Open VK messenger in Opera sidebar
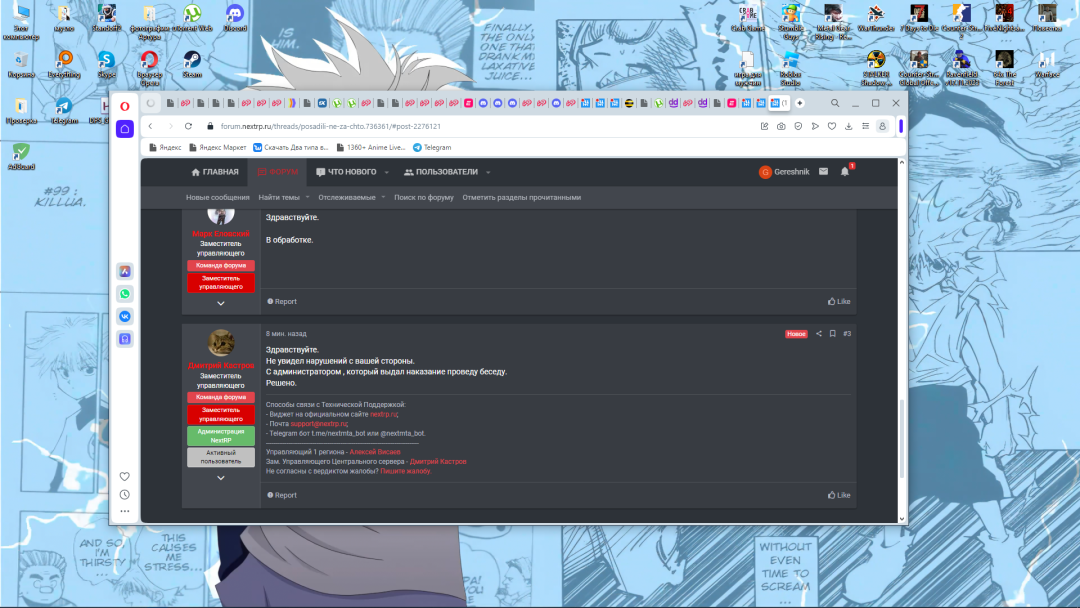 pos(125,317)
